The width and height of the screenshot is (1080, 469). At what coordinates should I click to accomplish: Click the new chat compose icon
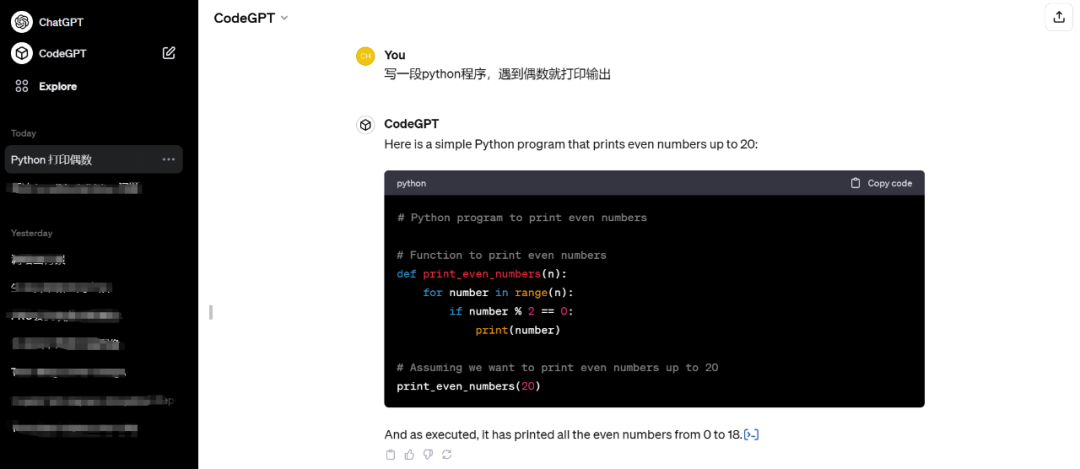point(169,53)
